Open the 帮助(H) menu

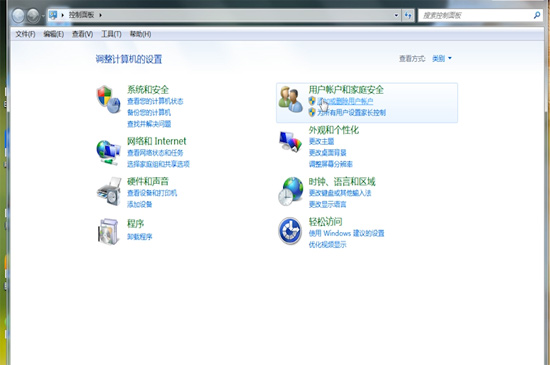(x=140, y=34)
